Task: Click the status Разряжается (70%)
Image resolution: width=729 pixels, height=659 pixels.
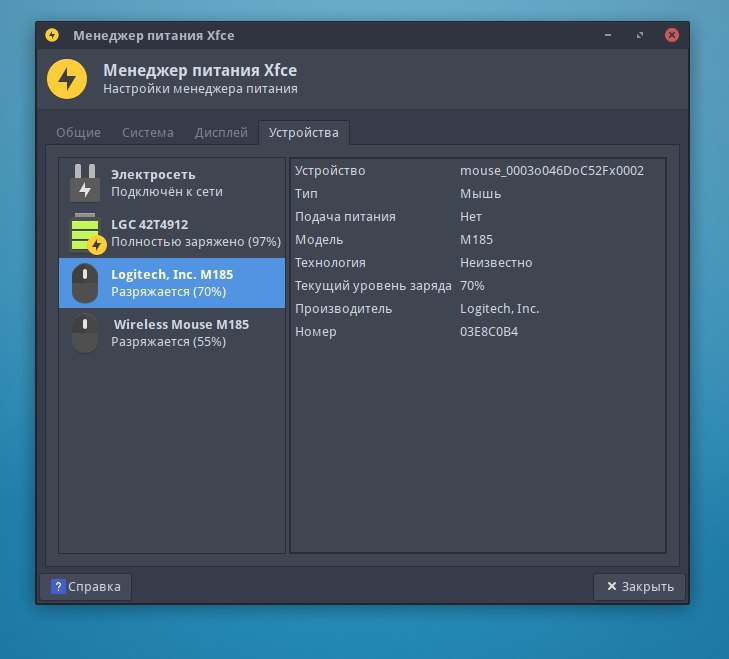Action: tap(168, 292)
